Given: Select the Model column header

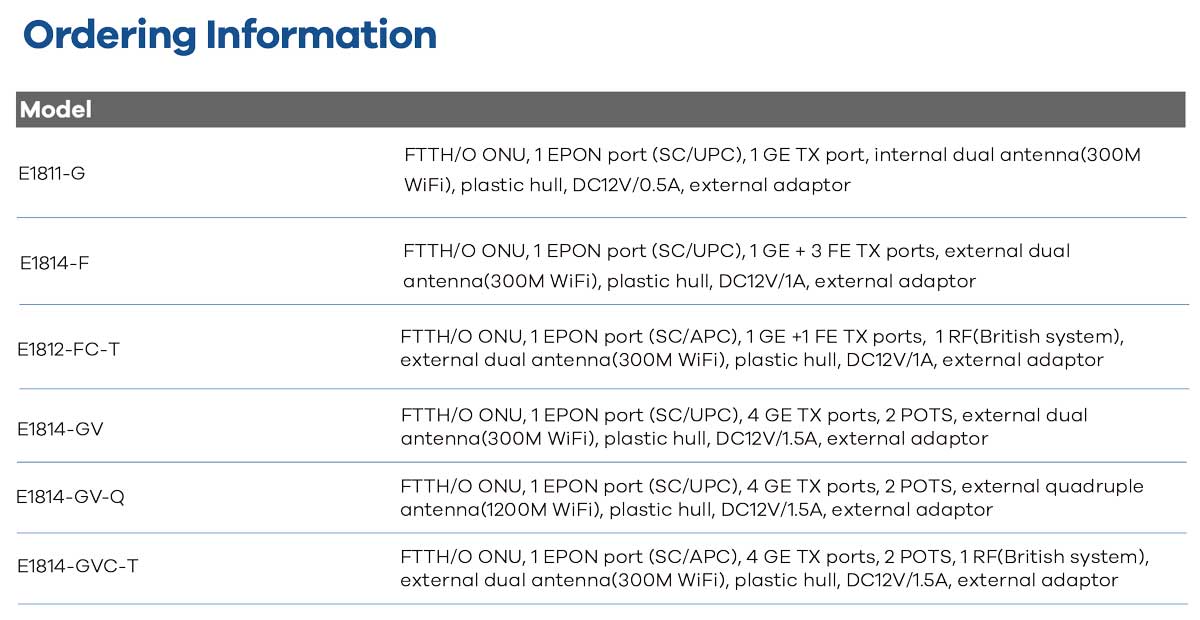Looking at the screenshot, I should click(56, 110).
